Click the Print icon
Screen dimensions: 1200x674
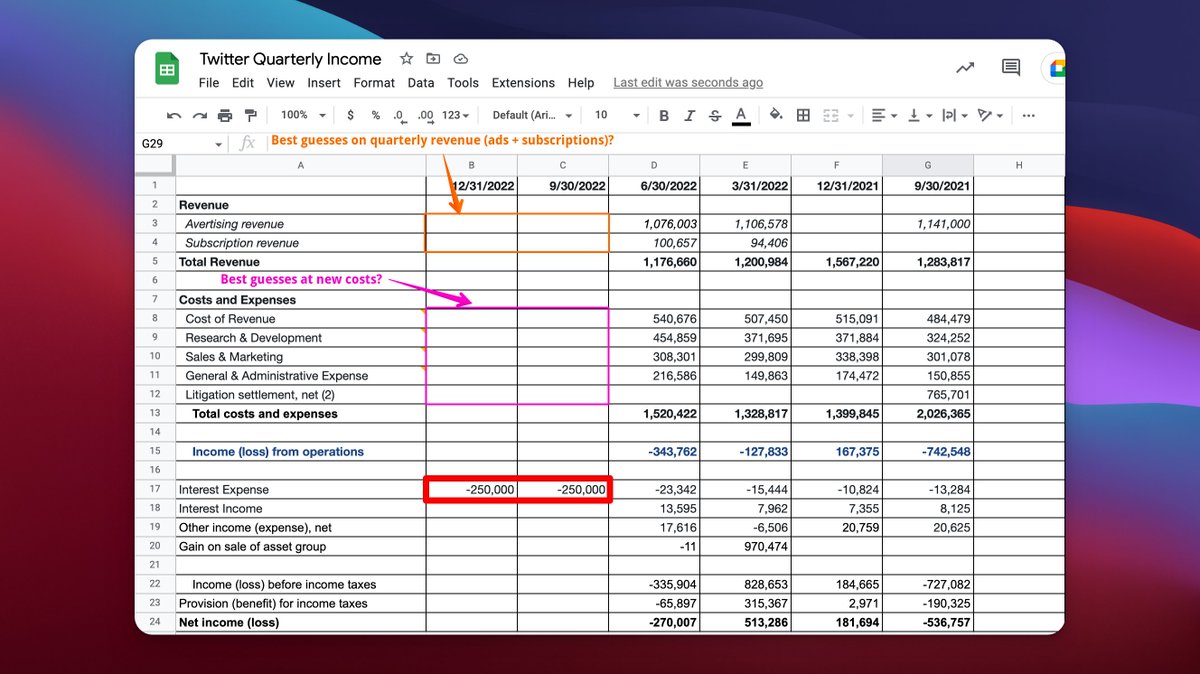pos(225,116)
